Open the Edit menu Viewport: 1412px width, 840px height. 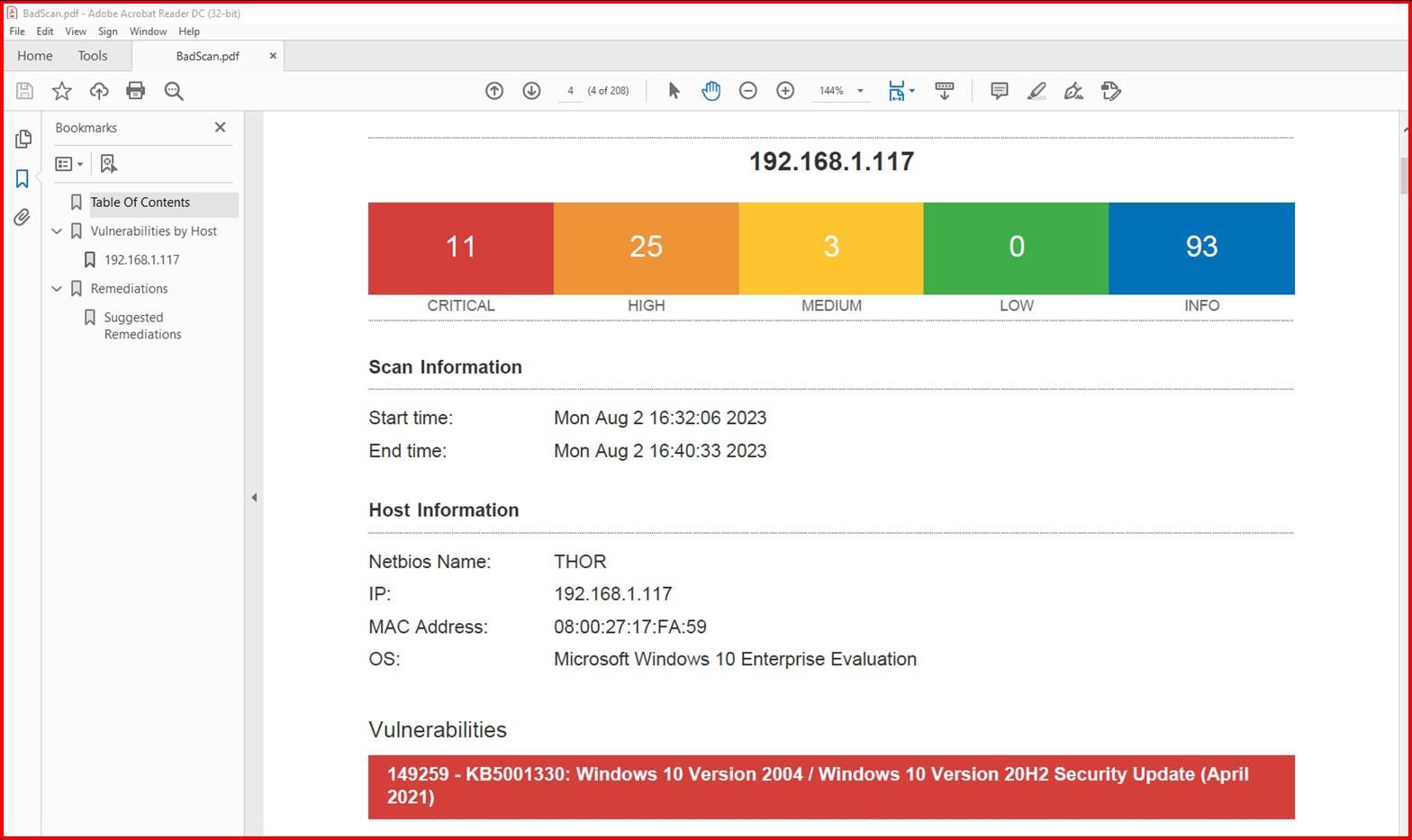(x=45, y=32)
